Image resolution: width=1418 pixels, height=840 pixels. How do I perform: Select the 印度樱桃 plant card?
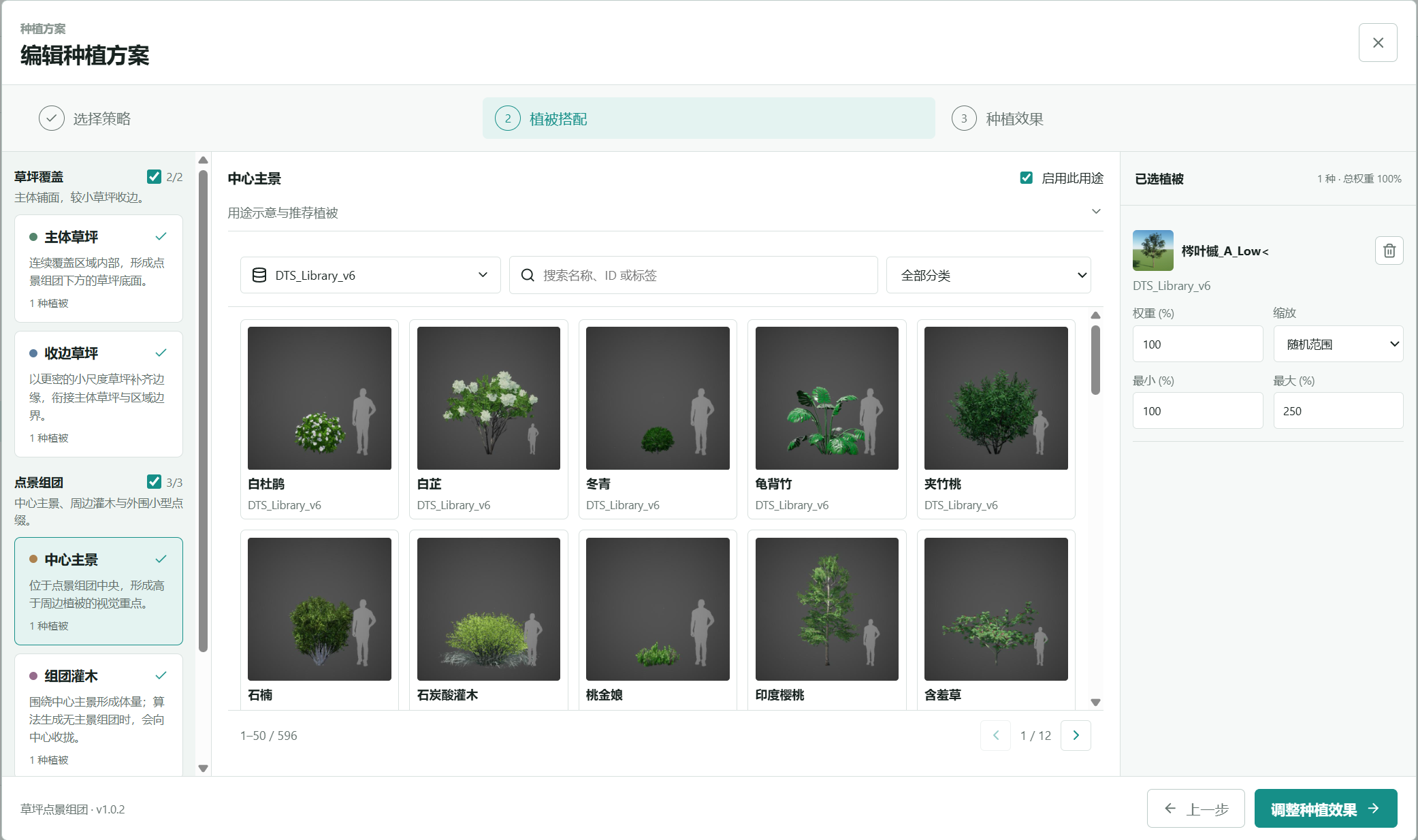coord(826,620)
